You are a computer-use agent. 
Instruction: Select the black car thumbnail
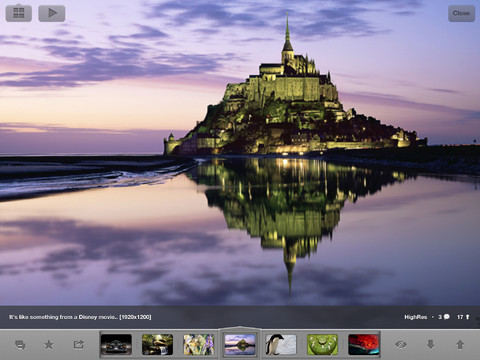116,344
